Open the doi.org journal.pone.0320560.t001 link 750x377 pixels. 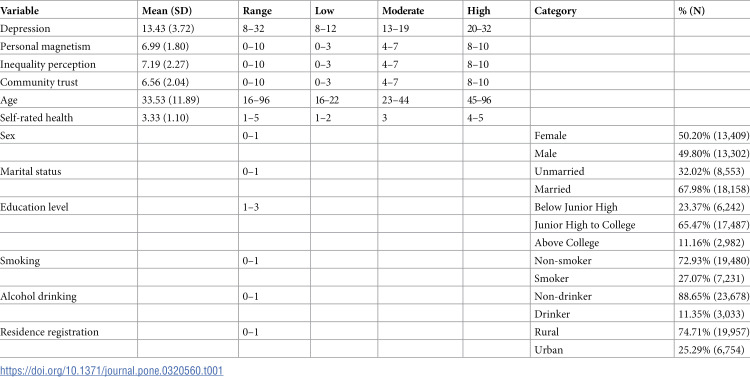coord(111,371)
